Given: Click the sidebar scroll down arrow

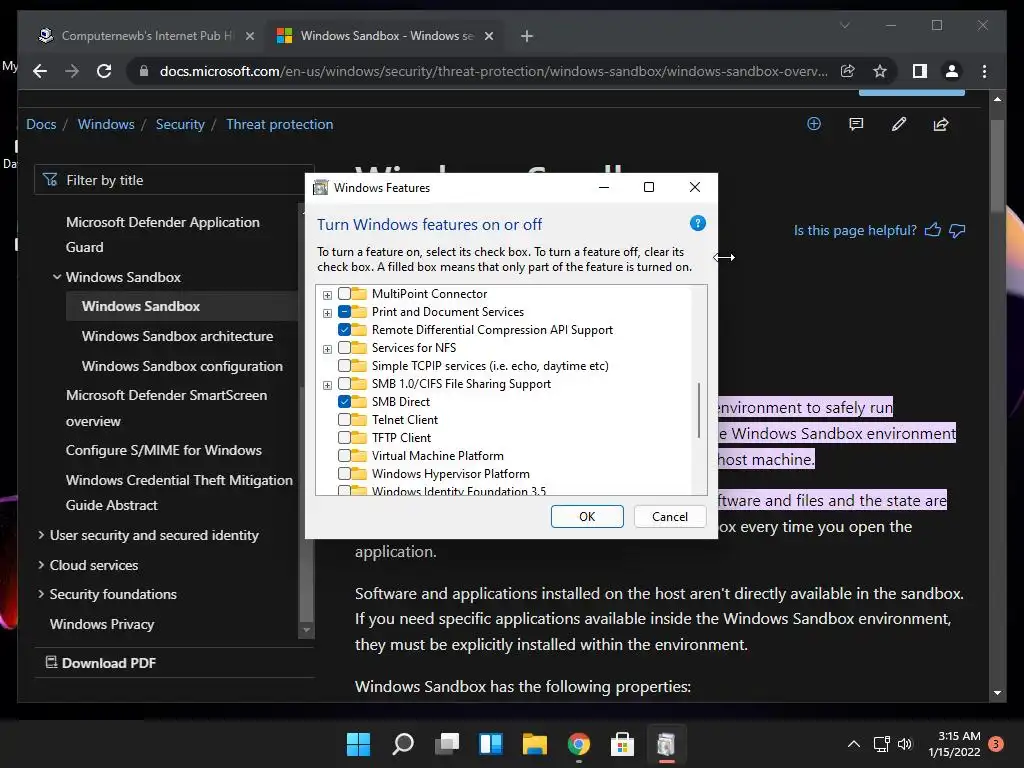Looking at the screenshot, I should [306, 630].
